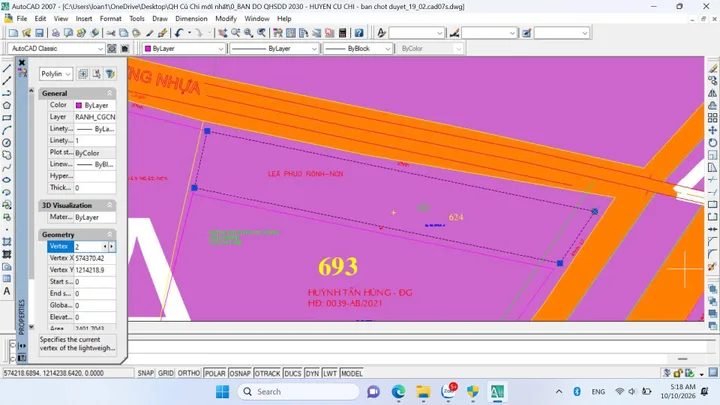720x405 pixels.
Task: Click the Windows Start button
Action: (x=223, y=392)
